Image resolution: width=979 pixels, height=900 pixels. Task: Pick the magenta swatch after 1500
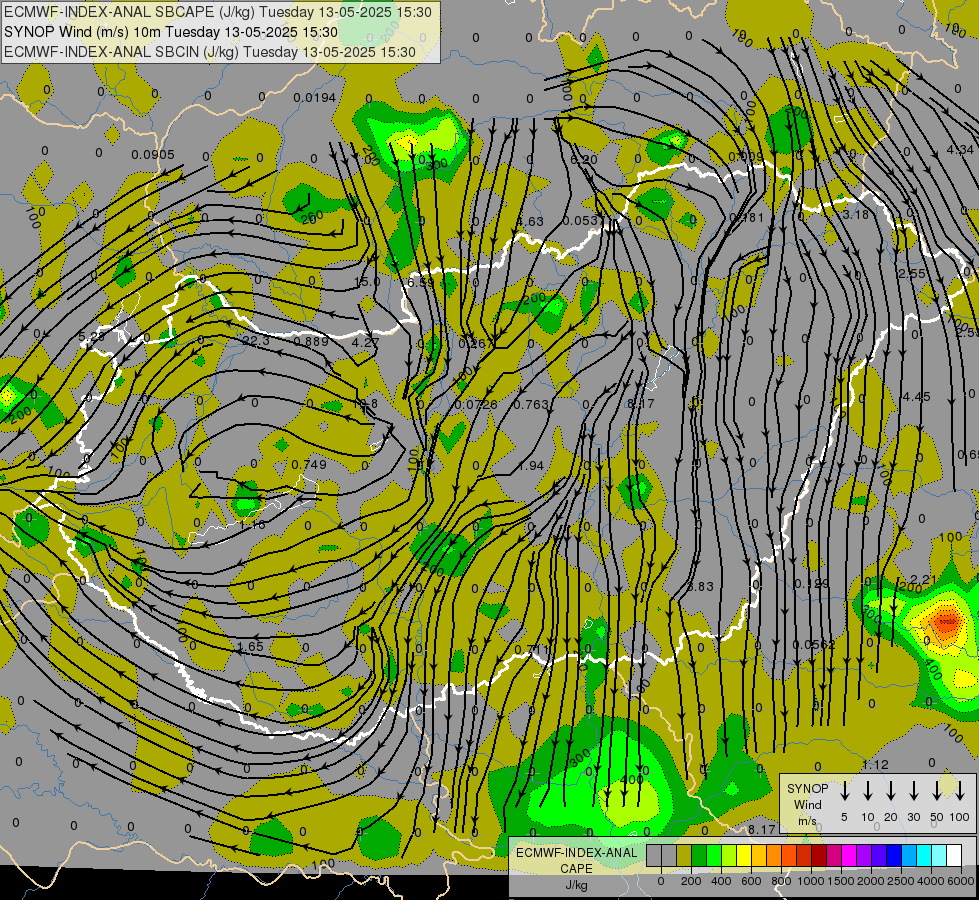(849, 856)
